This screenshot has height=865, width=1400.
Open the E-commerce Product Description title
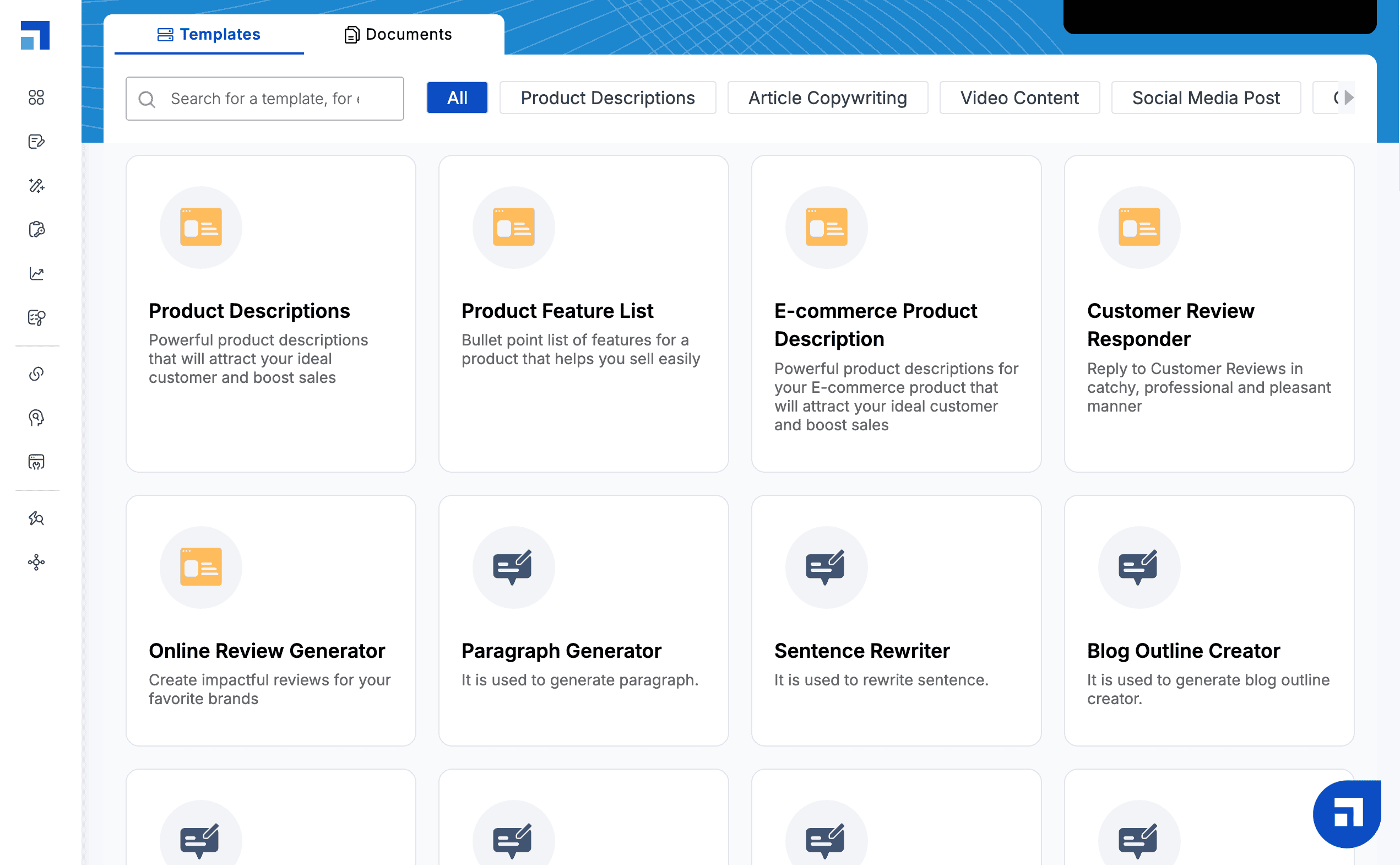(876, 325)
